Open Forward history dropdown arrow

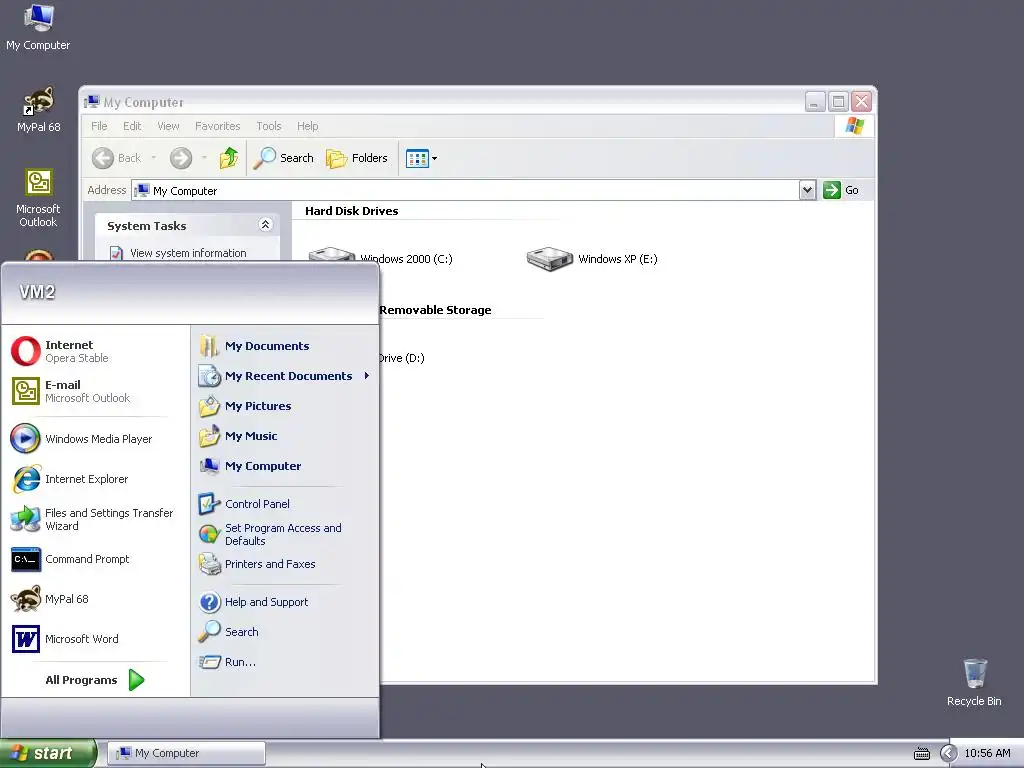(204, 158)
